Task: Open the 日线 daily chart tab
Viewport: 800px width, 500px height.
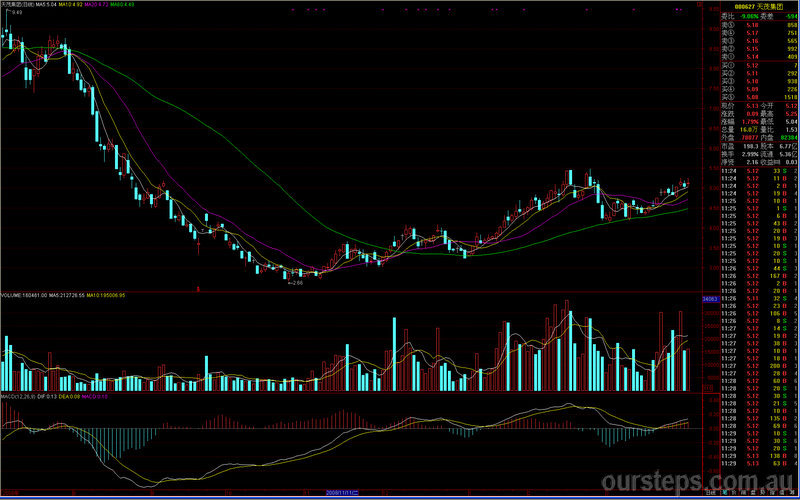Action: coord(711,493)
